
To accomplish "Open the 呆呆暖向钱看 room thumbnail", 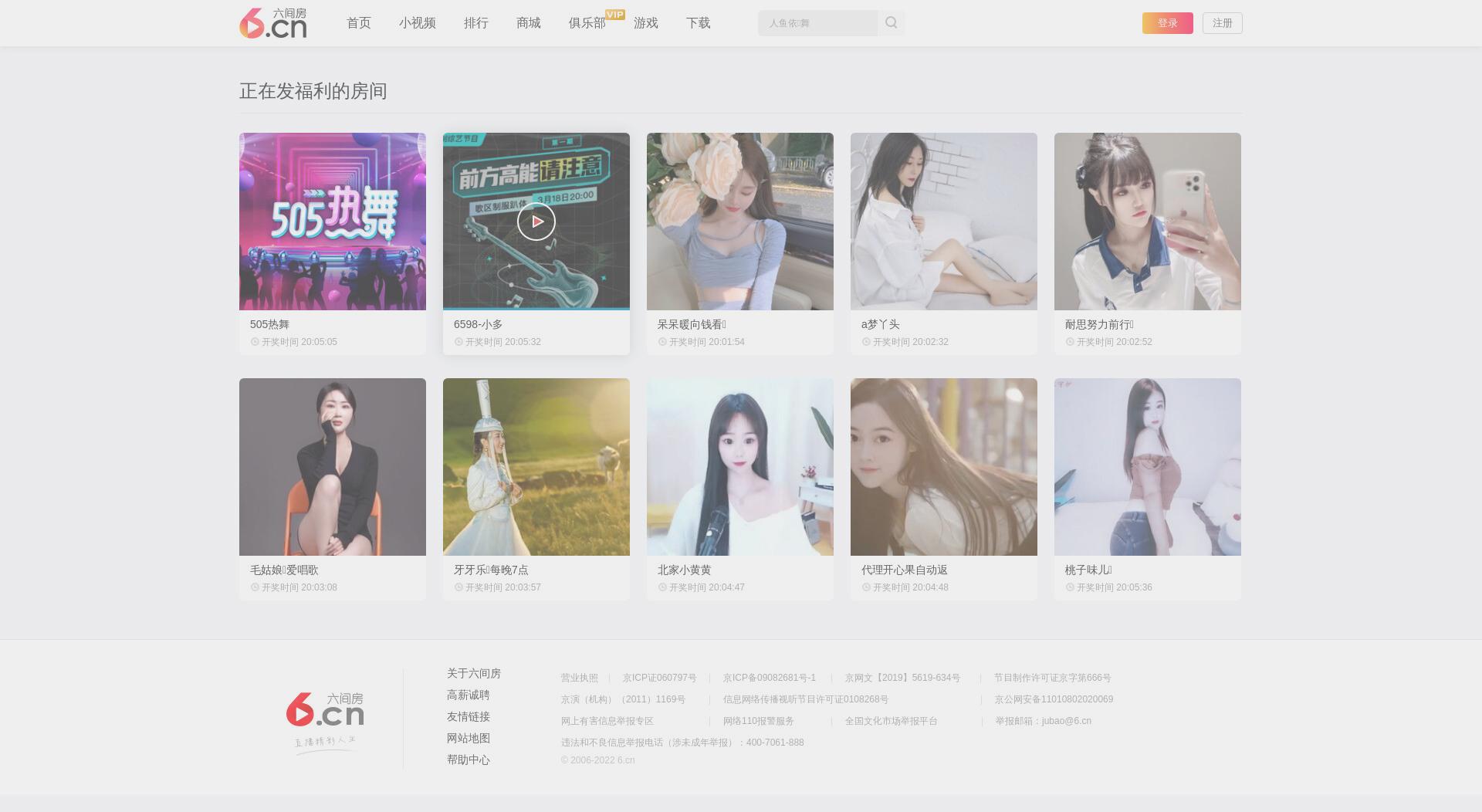I will click(x=740, y=222).
